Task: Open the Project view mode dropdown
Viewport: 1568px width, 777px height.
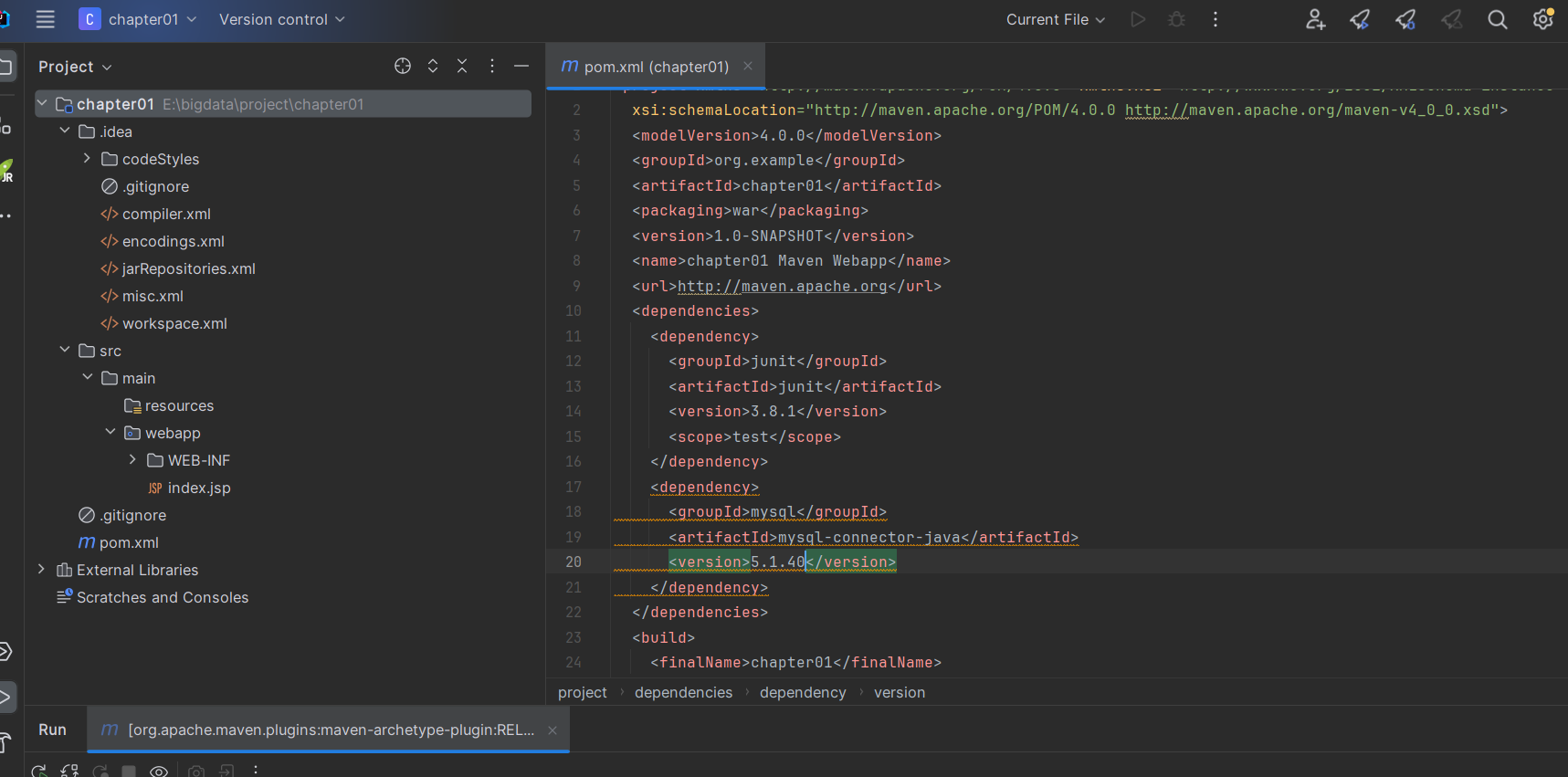Action: (x=75, y=67)
